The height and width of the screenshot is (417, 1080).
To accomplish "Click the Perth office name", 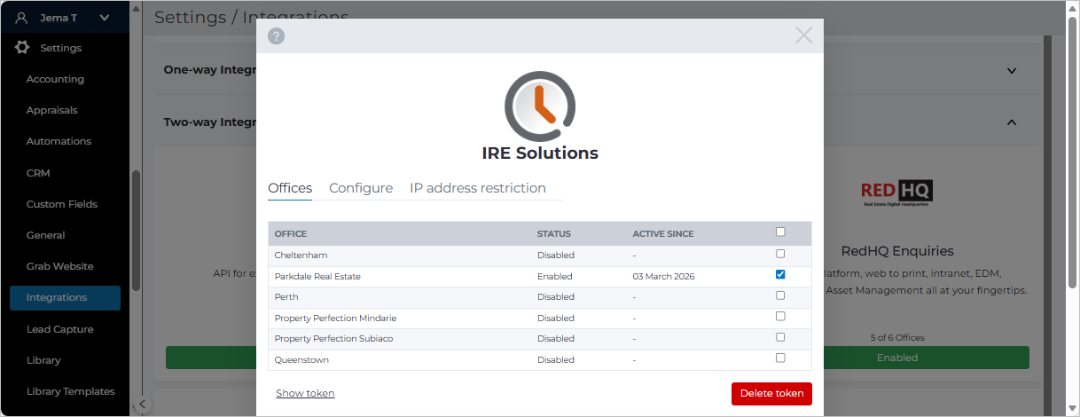I will [x=287, y=297].
